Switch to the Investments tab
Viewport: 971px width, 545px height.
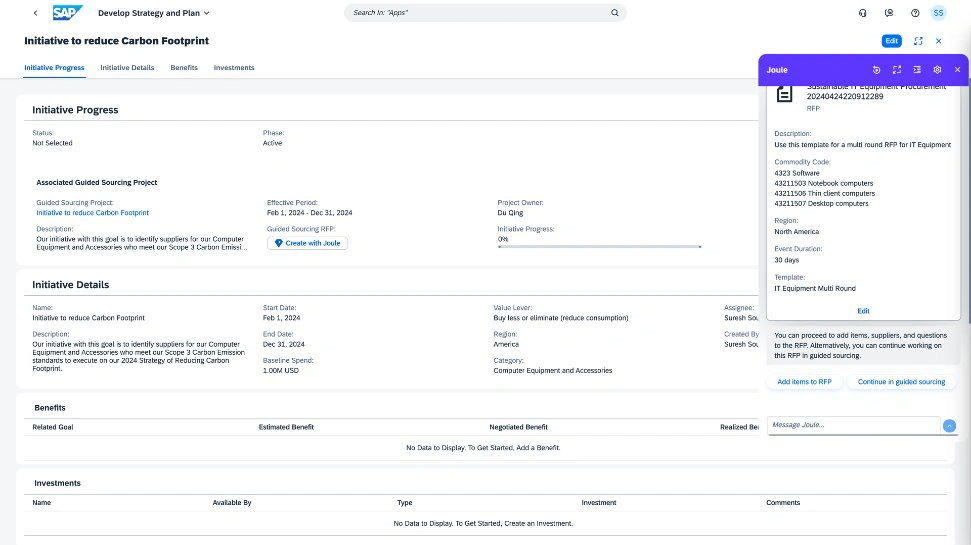coord(234,68)
